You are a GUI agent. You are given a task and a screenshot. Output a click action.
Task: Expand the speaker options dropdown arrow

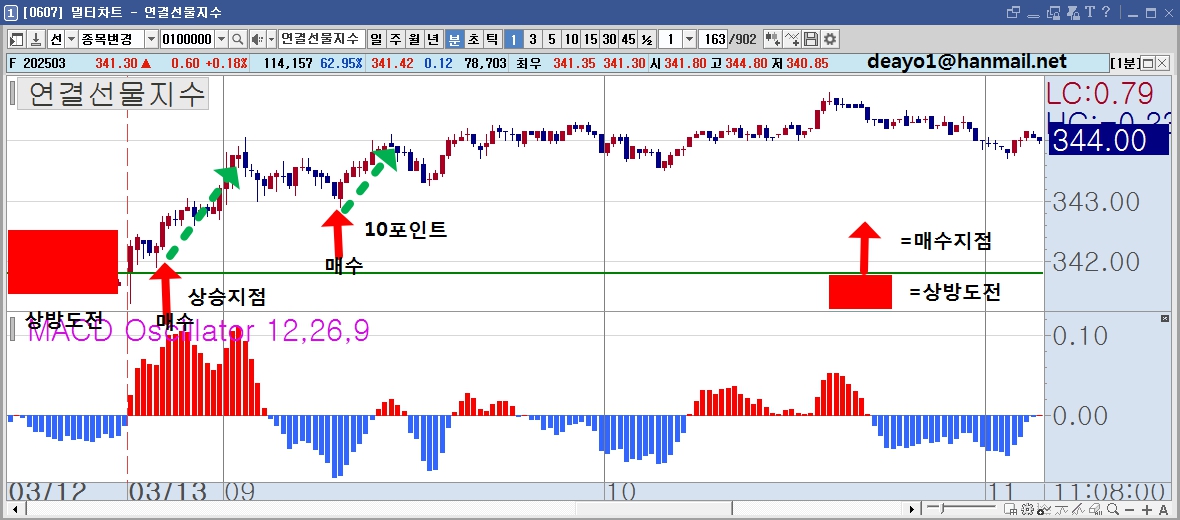pyautogui.click(x=272, y=39)
